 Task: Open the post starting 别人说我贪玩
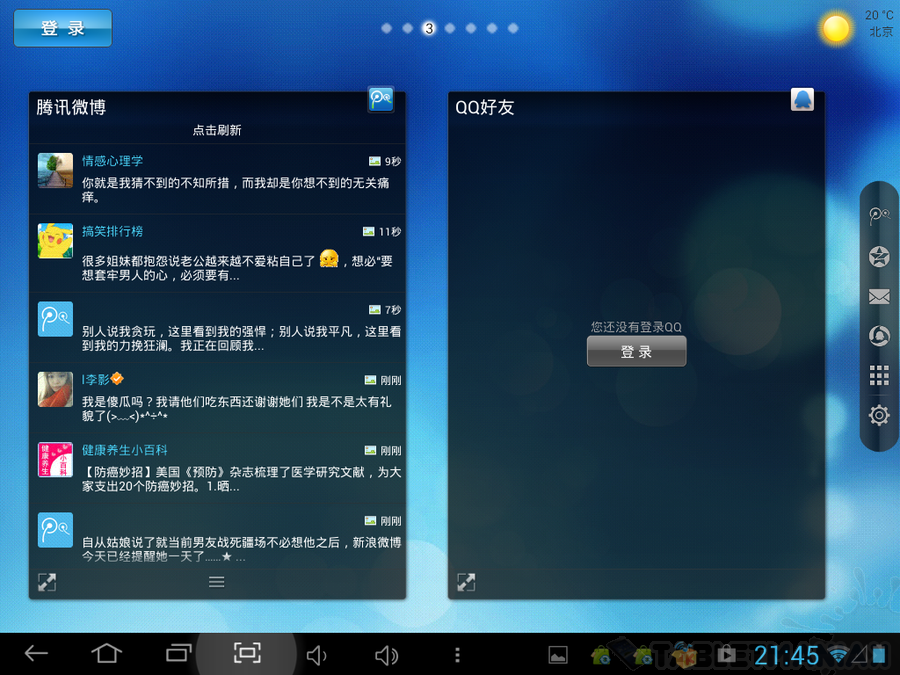tap(241, 339)
